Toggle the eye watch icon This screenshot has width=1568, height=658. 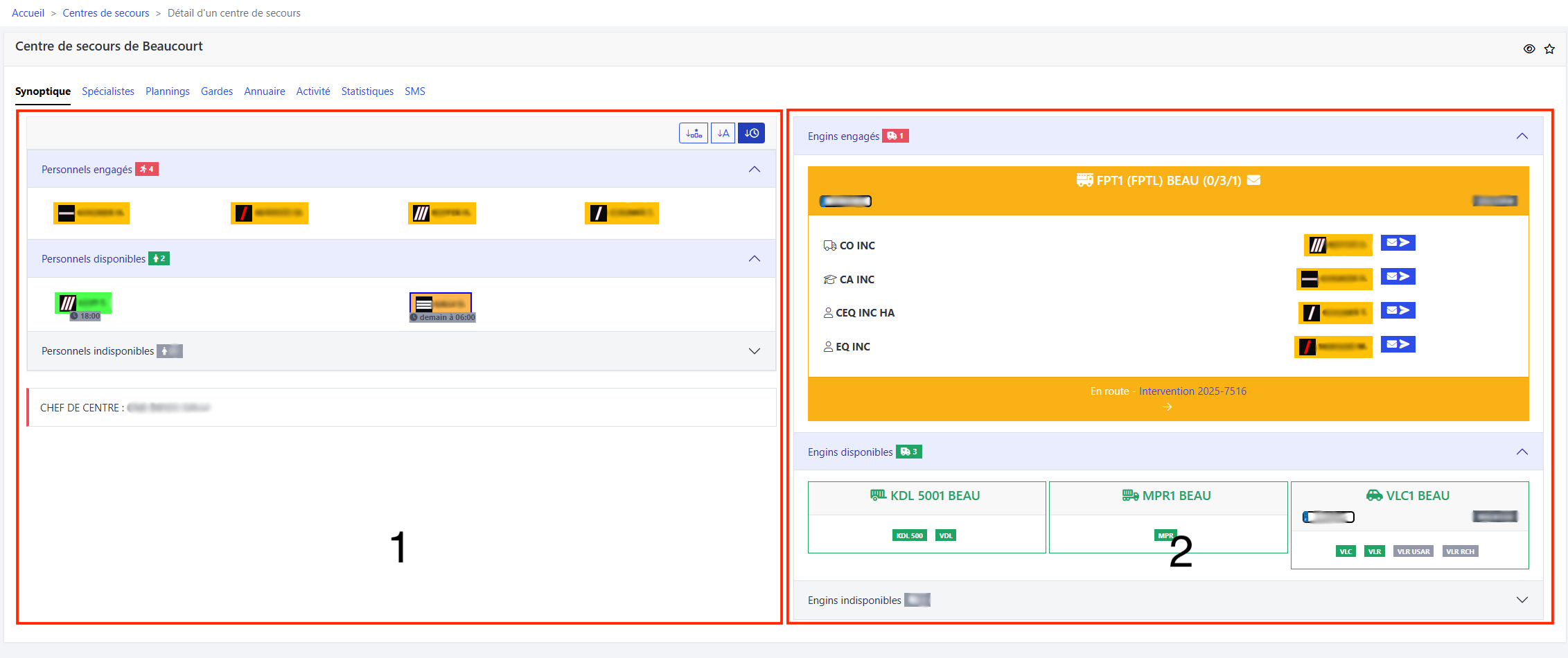click(1529, 49)
